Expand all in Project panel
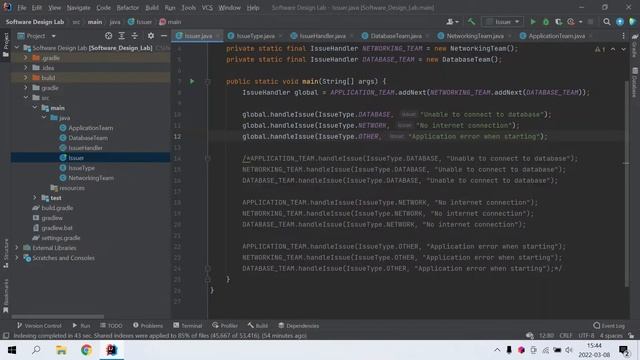Image resolution: width=640 pixels, height=360 pixels. [122, 36]
